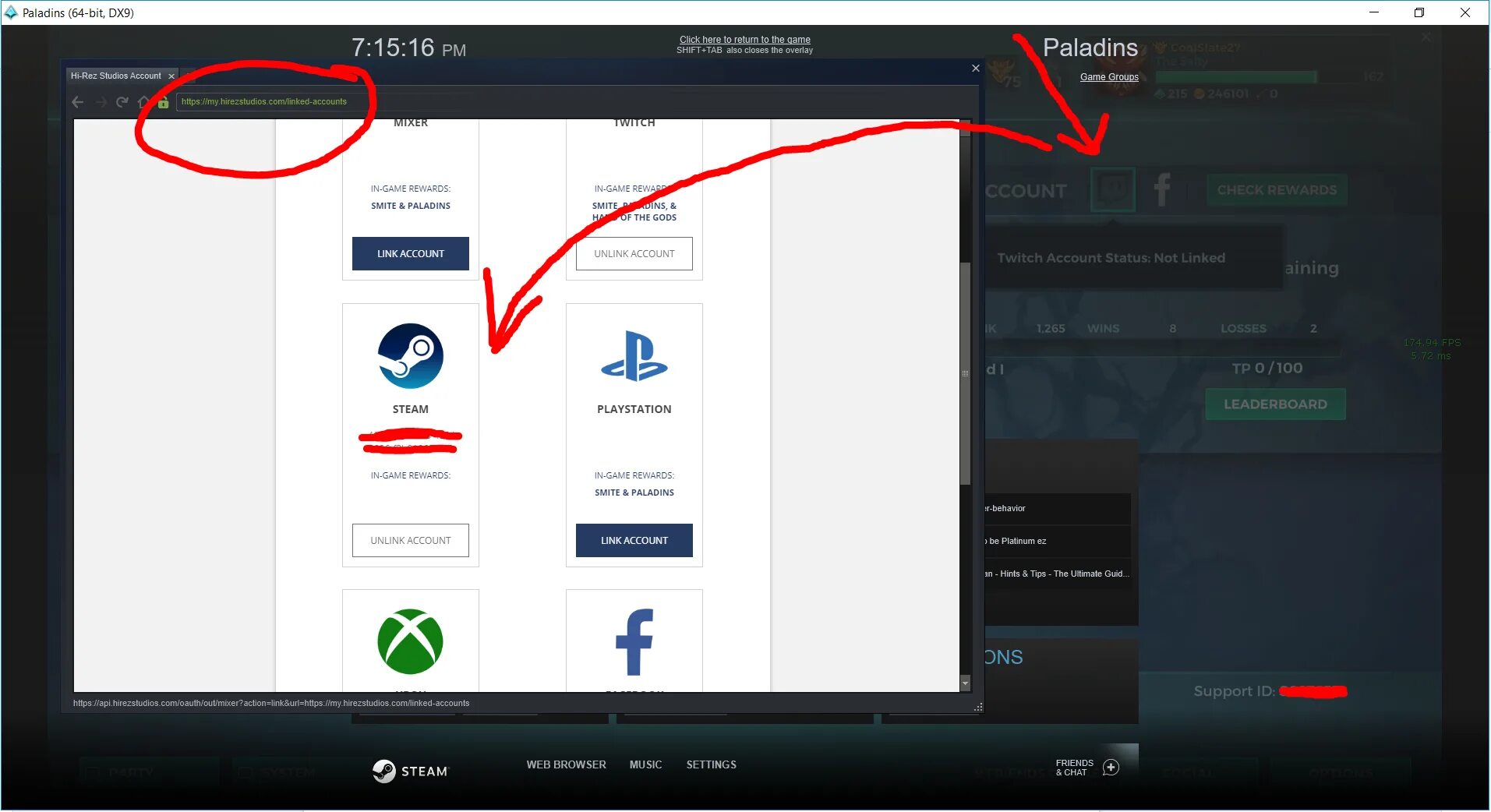
Task: Click the page vertical scrollbar thumb
Action: pos(965,374)
